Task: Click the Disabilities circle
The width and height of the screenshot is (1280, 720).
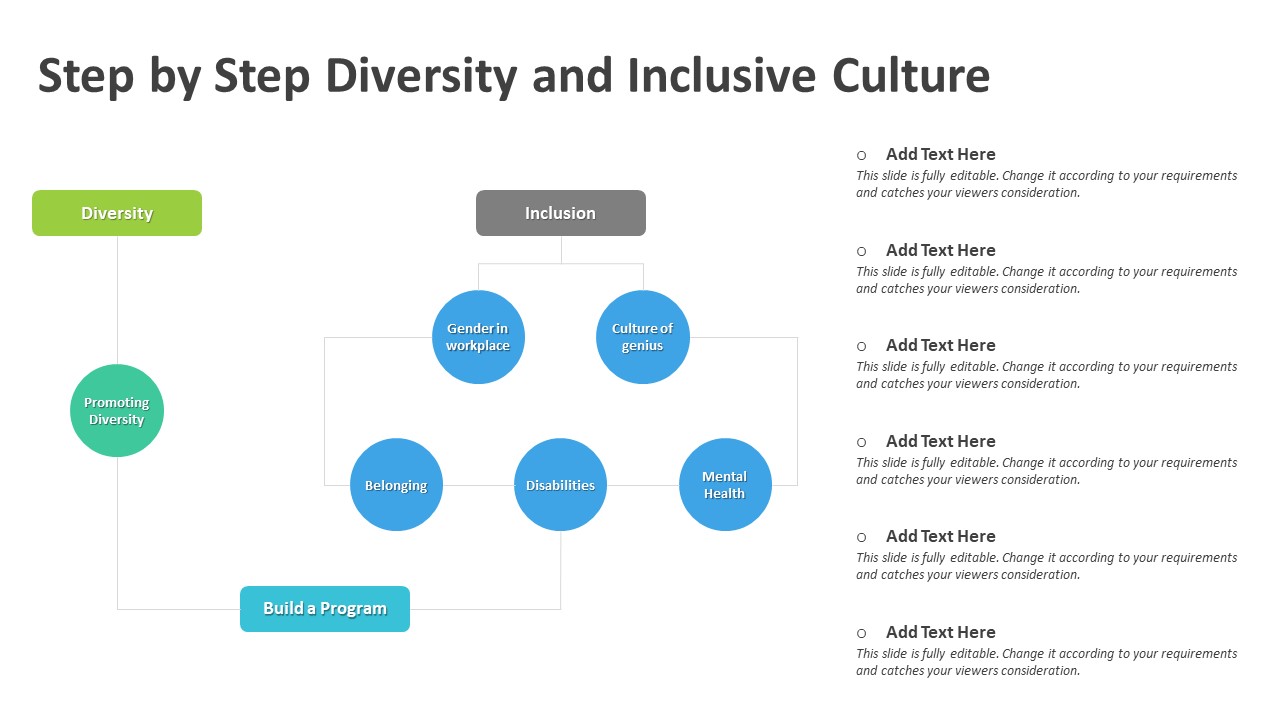Action: click(x=560, y=485)
